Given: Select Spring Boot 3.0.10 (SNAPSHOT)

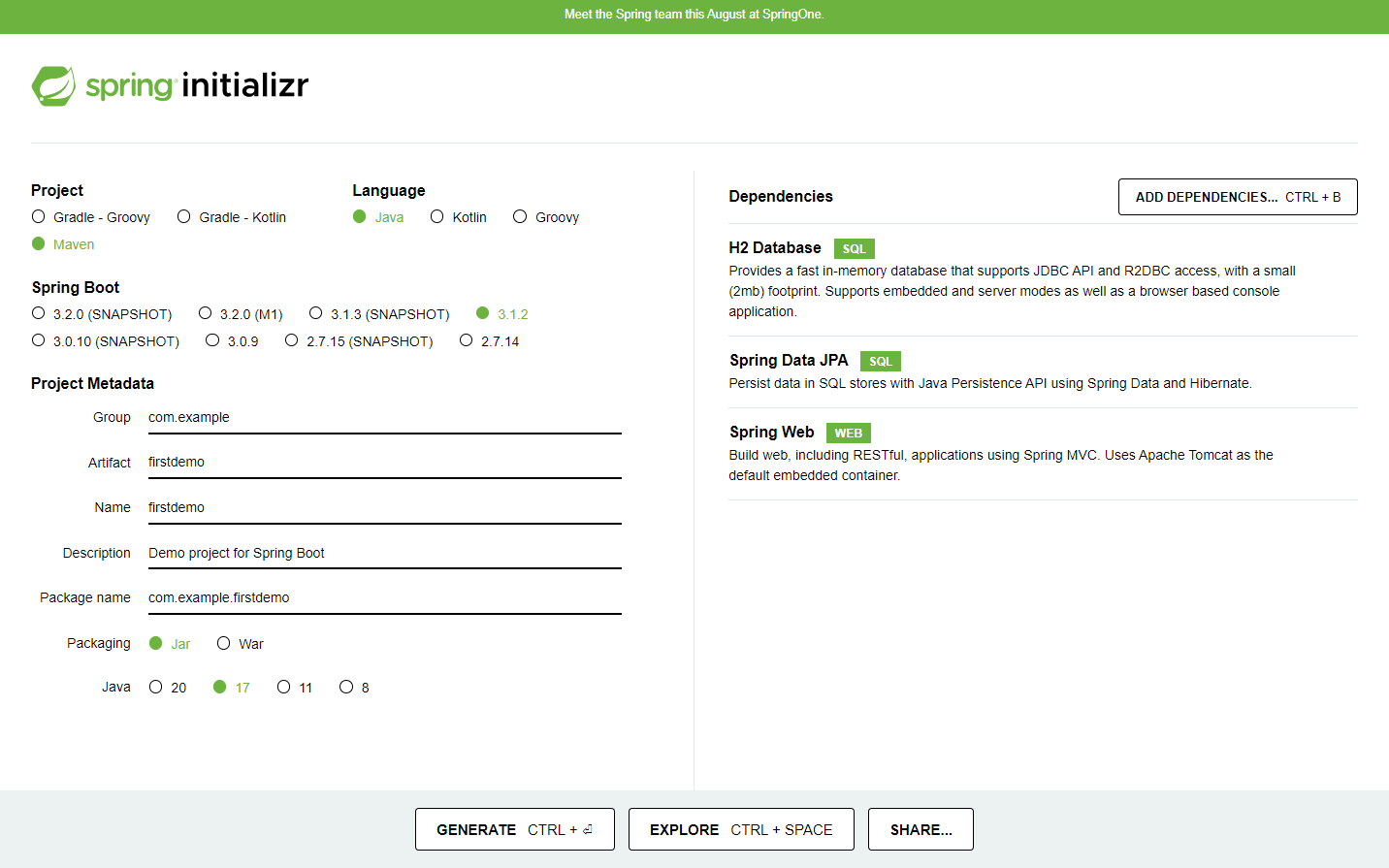Looking at the screenshot, I should coord(106,341).
